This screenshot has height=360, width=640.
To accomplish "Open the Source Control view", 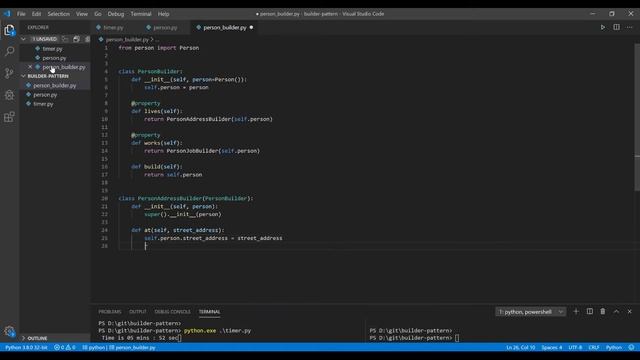I will pos(9,73).
